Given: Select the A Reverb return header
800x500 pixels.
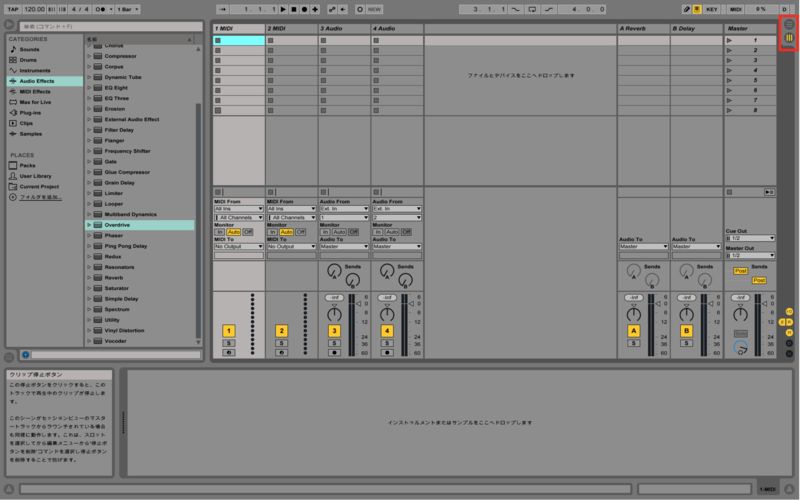Looking at the screenshot, I should (x=643, y=29).
